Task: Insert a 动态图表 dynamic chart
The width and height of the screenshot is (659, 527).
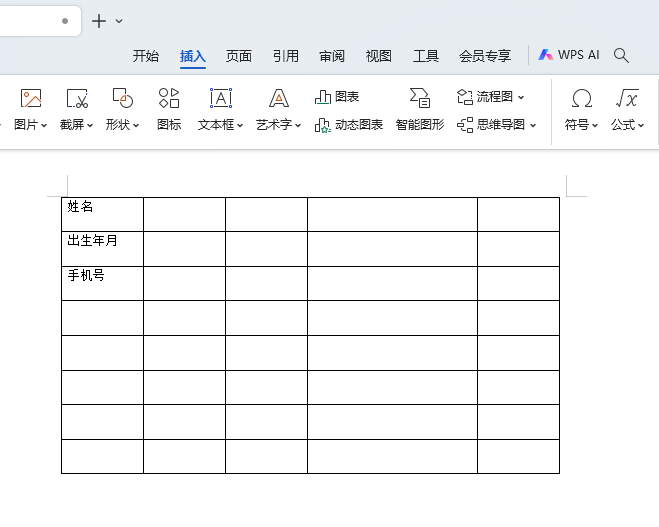Action: click(x=349, y=125)
